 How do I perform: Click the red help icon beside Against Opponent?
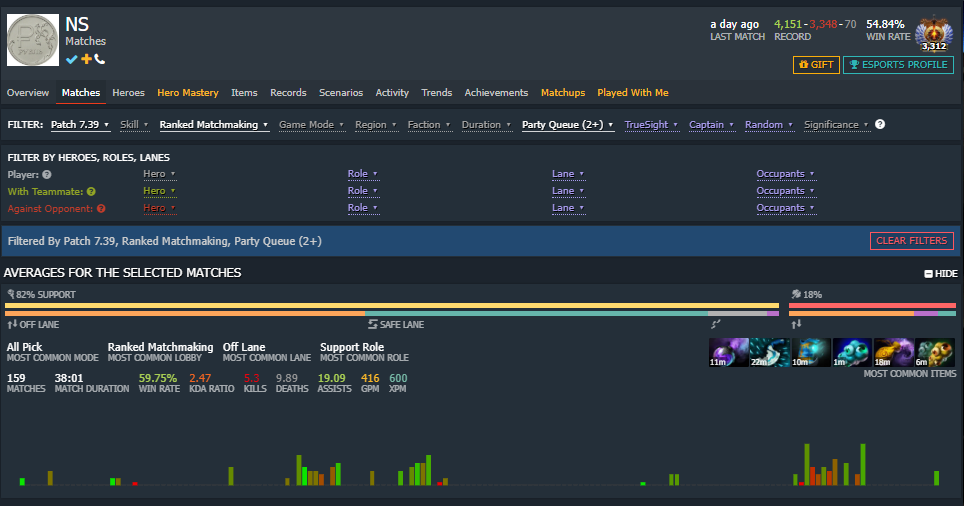[x=101, y=209]
